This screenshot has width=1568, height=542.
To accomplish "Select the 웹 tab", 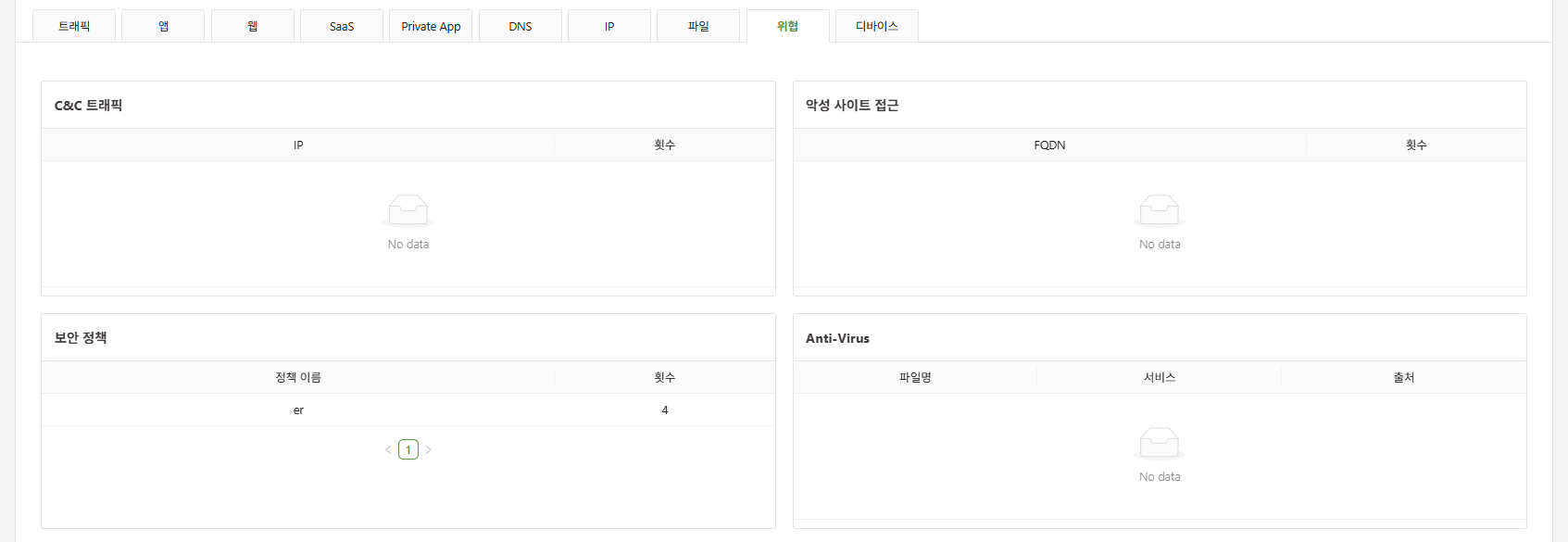I will (253, 26).
